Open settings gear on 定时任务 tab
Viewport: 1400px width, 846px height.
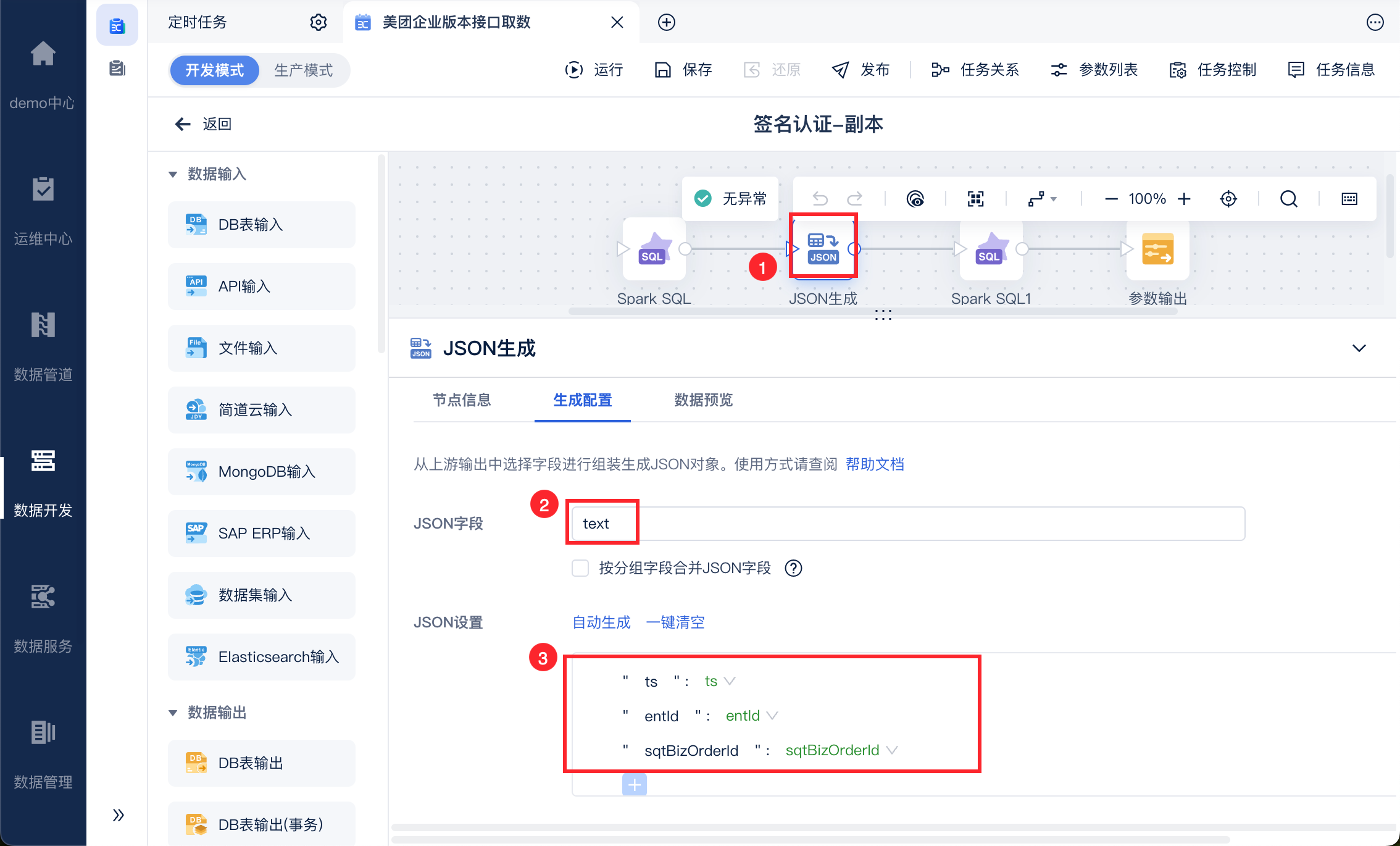318,22
